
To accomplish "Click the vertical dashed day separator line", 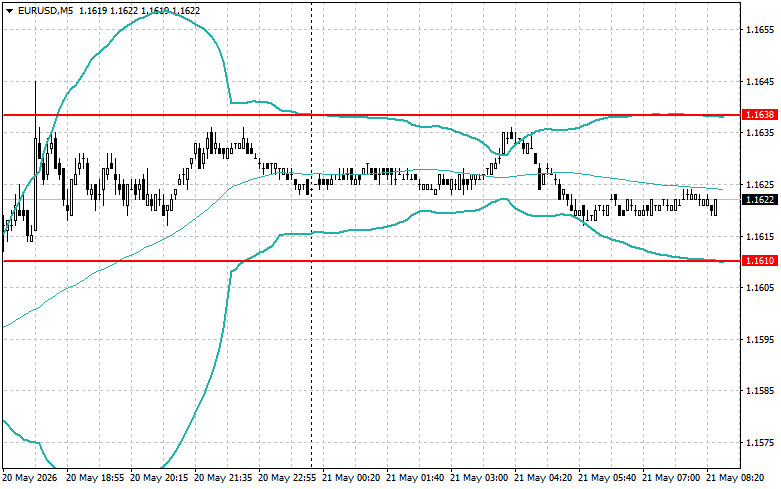I will pos(312,234).
